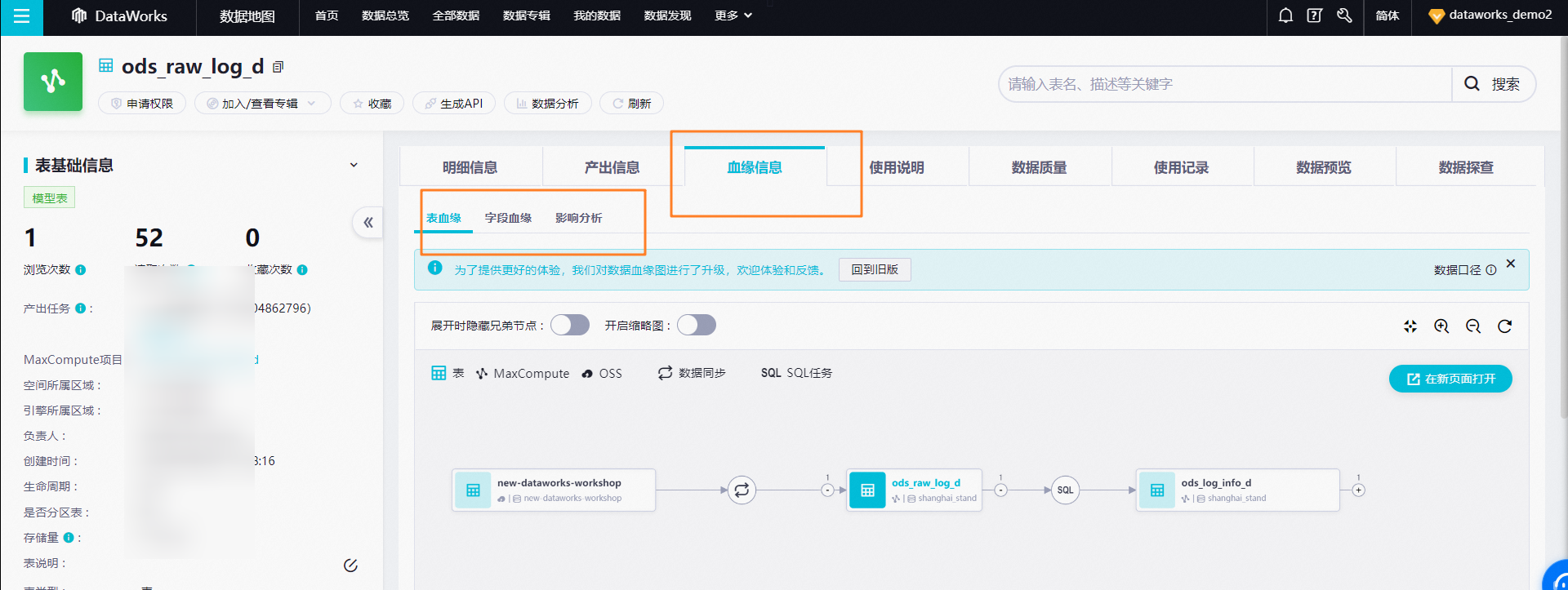Switch to the 明细信息 tab
Image resolution: width=1568 pixels, height=590 pixels.
pos(470,167)
